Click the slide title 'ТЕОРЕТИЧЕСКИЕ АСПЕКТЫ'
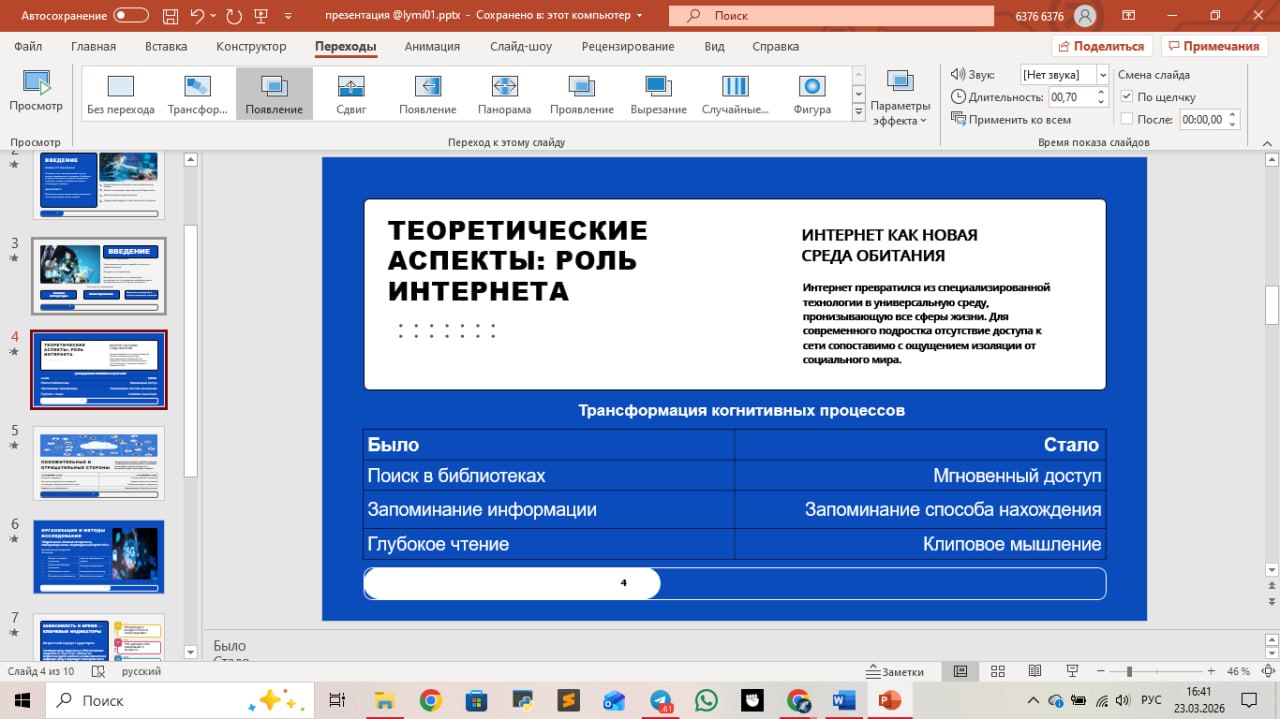The height and width of the screenshot is (719, 1280). pyautogui.click(x=518, y=260)
